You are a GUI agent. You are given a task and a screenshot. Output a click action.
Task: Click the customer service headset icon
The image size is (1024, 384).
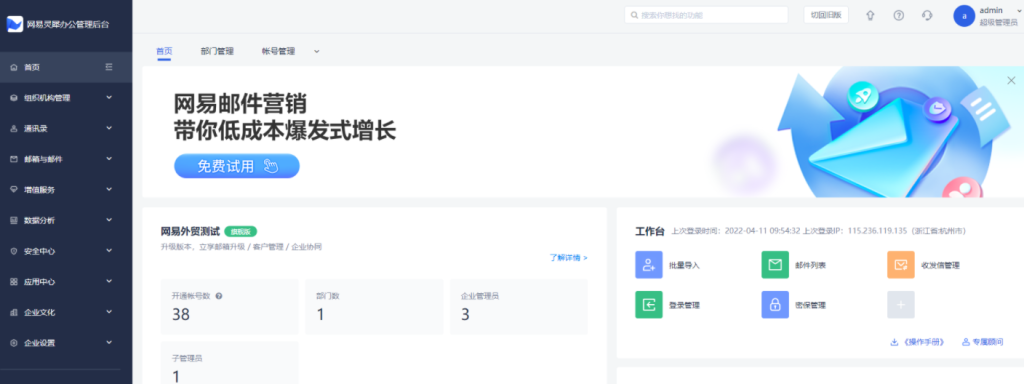coord(927,16)
